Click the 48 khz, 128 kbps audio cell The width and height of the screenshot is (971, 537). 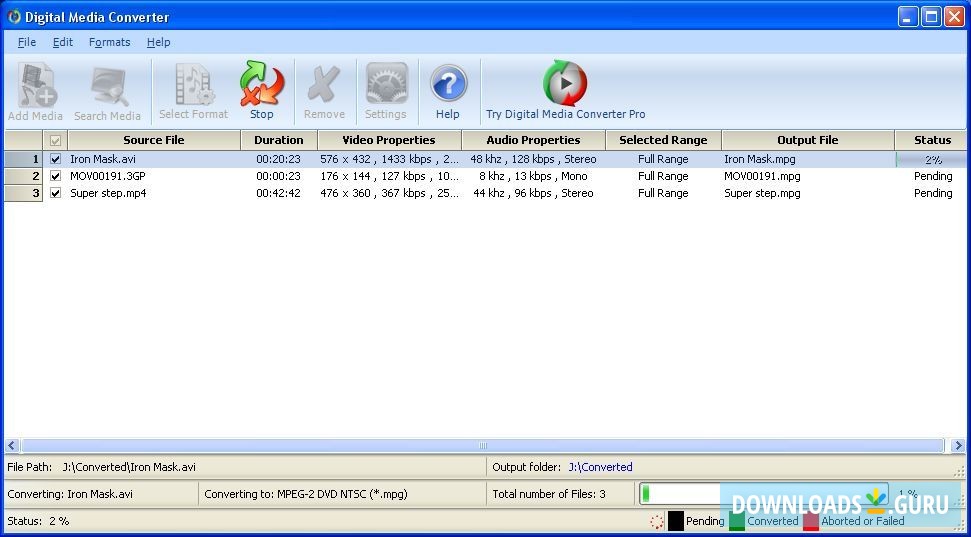click(x=533, y=159)
